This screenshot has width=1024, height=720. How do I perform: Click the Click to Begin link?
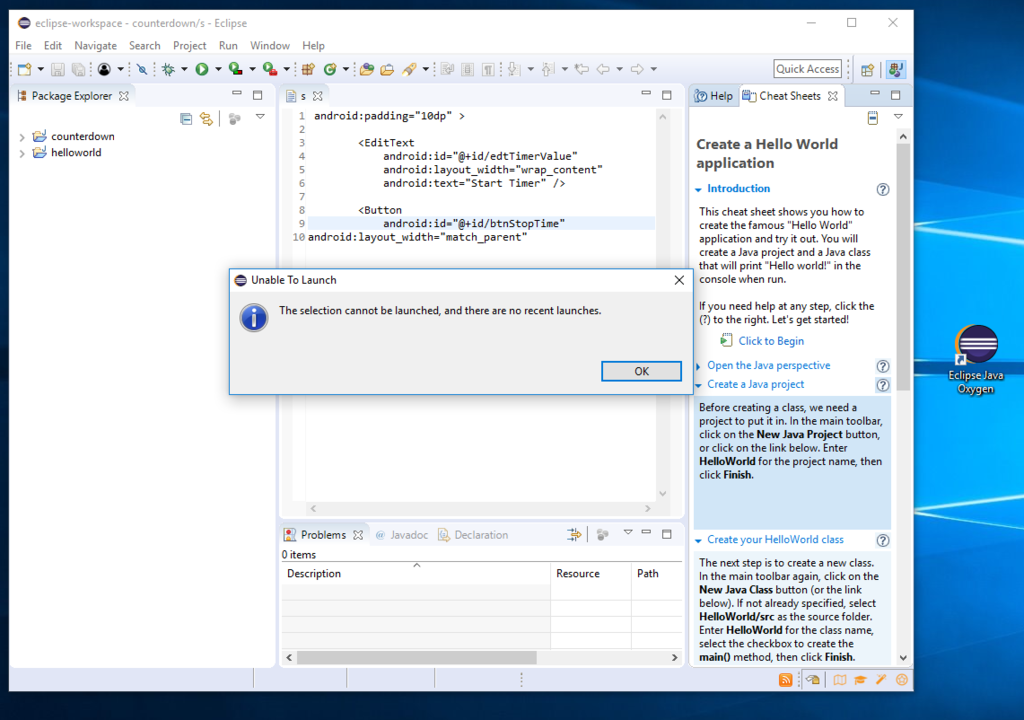click(771, 341)
